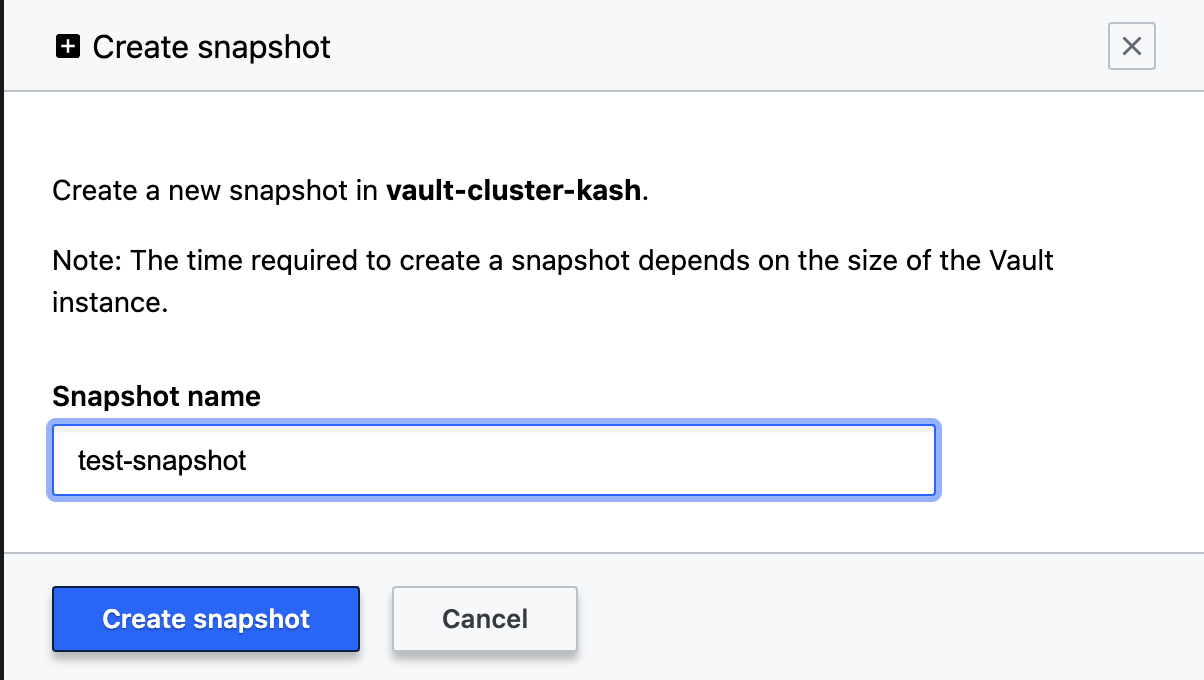The width and height of the screenshot is (1204, 680).
Task: Close the Create snapshot dialog with X
Action: 1131,47
